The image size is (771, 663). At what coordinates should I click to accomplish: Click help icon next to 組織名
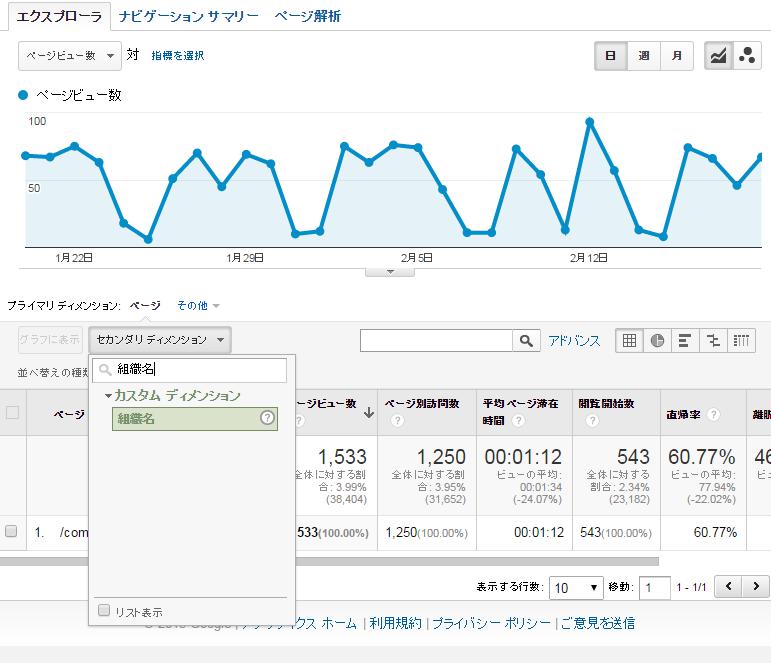(x=267, y=419)
